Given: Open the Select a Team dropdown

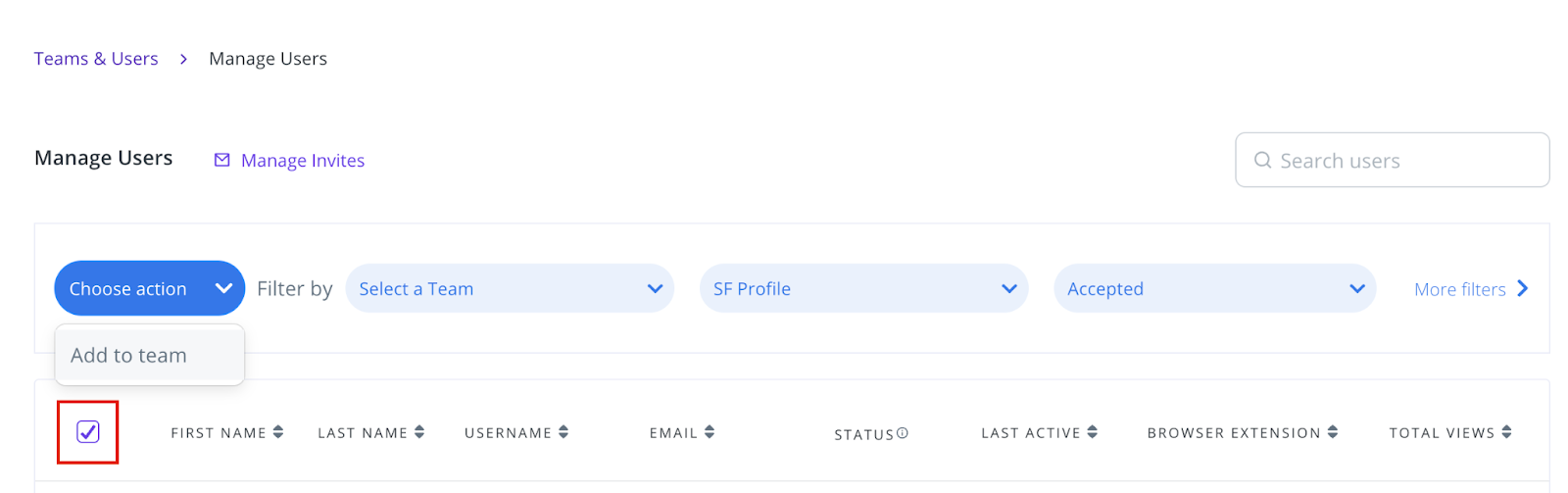Looking at the screenshot, I should [510, 288].
